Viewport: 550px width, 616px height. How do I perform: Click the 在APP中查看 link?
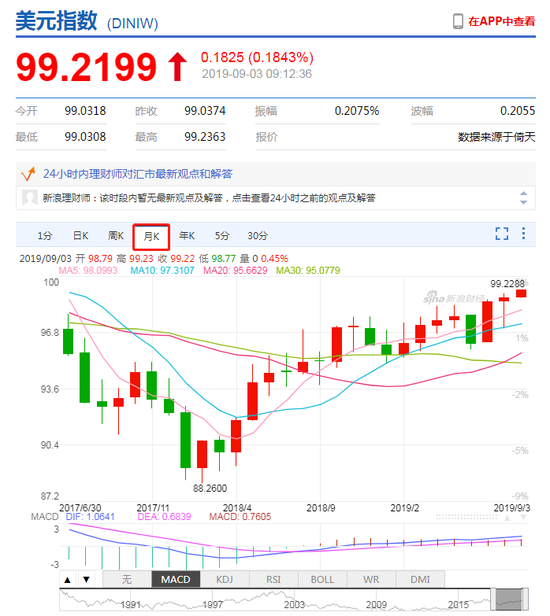(502, 21)
